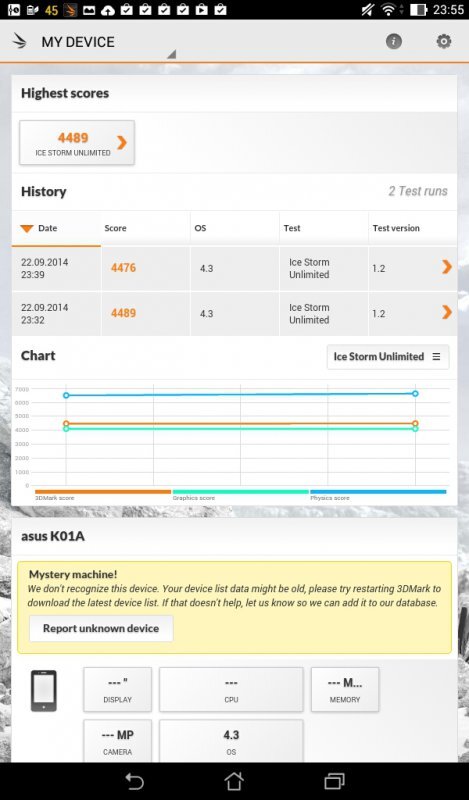
Task: Select first blue physics data point
Action: pyautogui.click(x=66, y=395)
